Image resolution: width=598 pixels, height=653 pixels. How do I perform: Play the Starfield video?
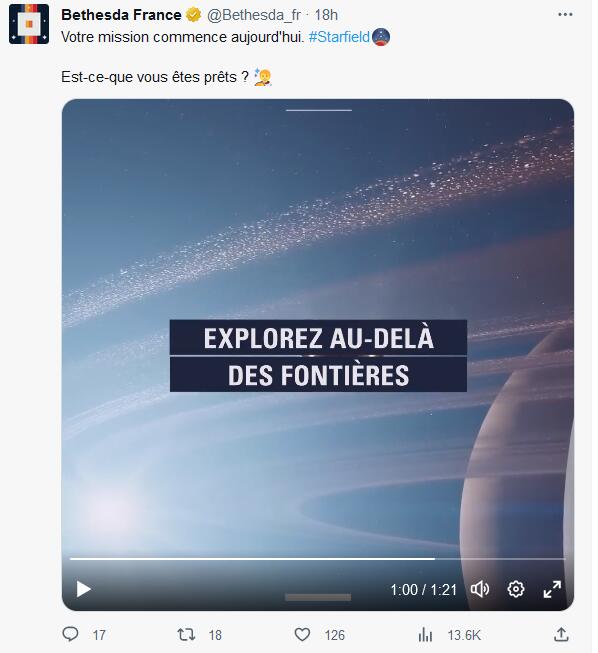pyautogui.click(x=84, y=589)
